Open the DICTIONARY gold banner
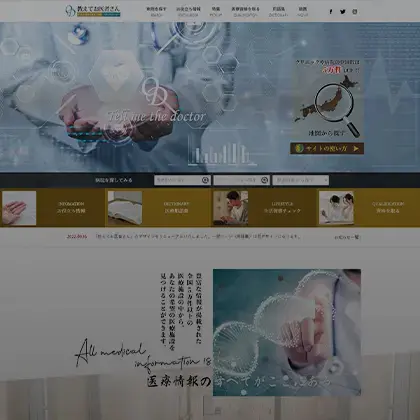The width and height of the screenshot is (420, 420). [158, 207]
